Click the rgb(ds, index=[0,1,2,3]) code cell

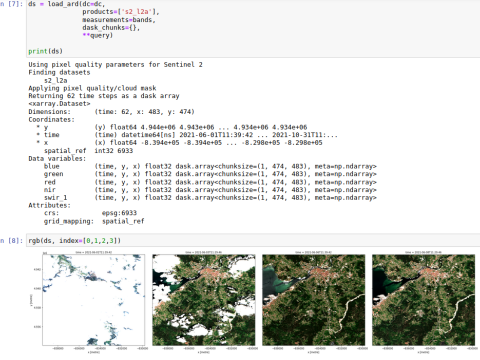(253, 240)
